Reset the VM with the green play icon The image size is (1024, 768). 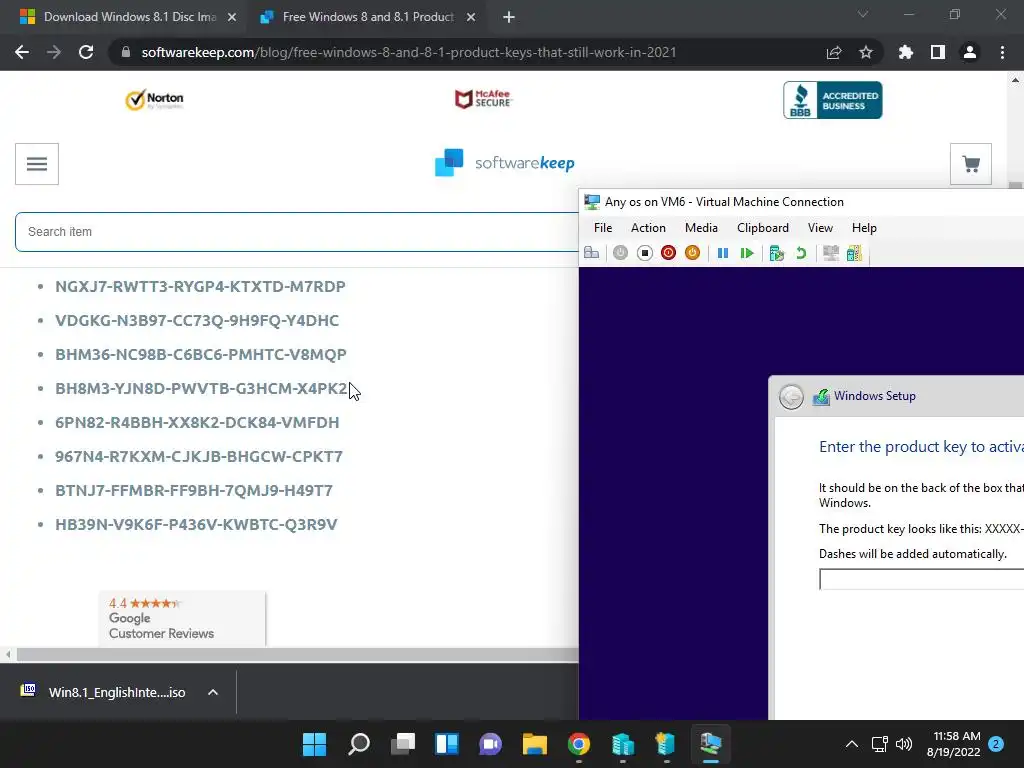747,253
